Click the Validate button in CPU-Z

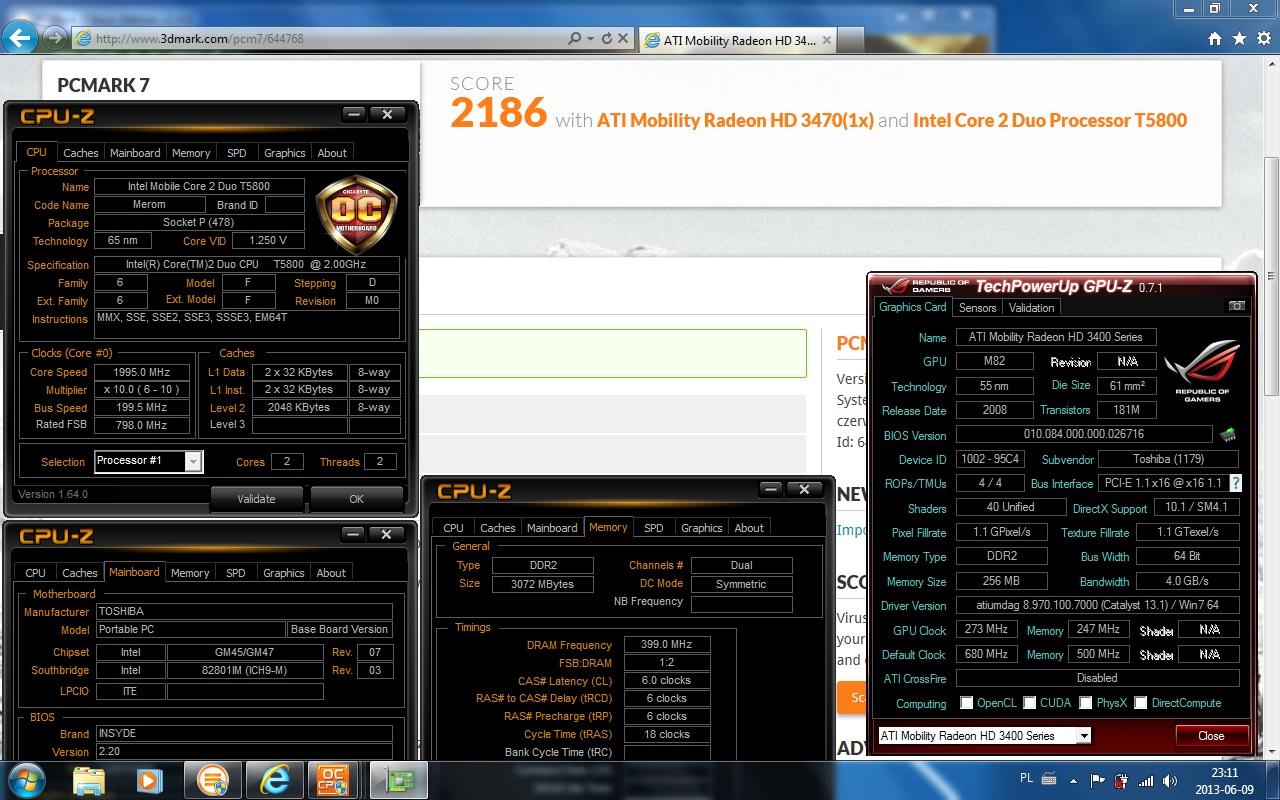click(256, 498)
